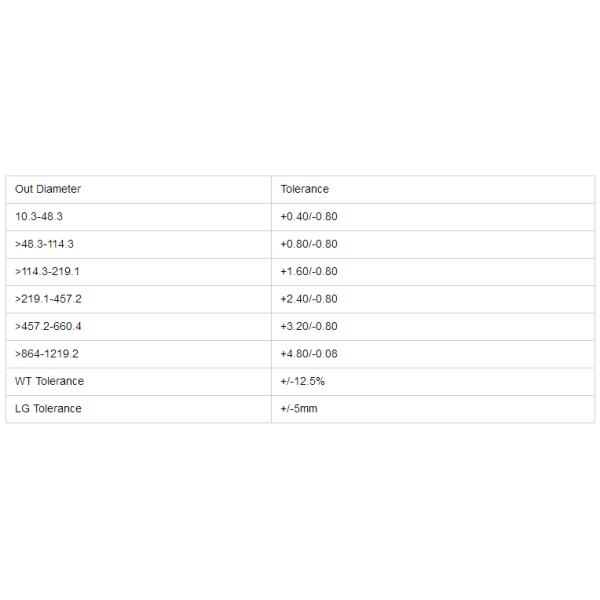Viewport: 600px width, 600px height.
Task: Click the "Tolerance" column header cell
Action: click(304, 189)
